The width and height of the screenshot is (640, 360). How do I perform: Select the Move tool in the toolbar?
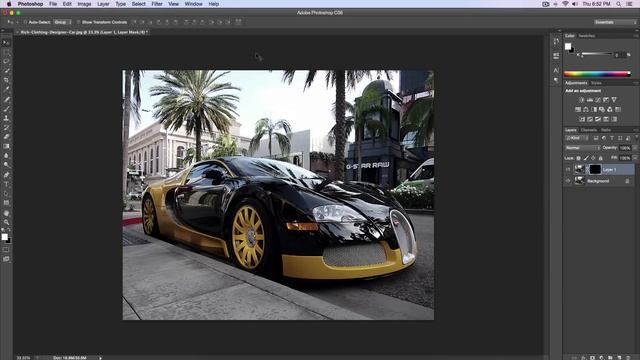(x=6, y=42)
